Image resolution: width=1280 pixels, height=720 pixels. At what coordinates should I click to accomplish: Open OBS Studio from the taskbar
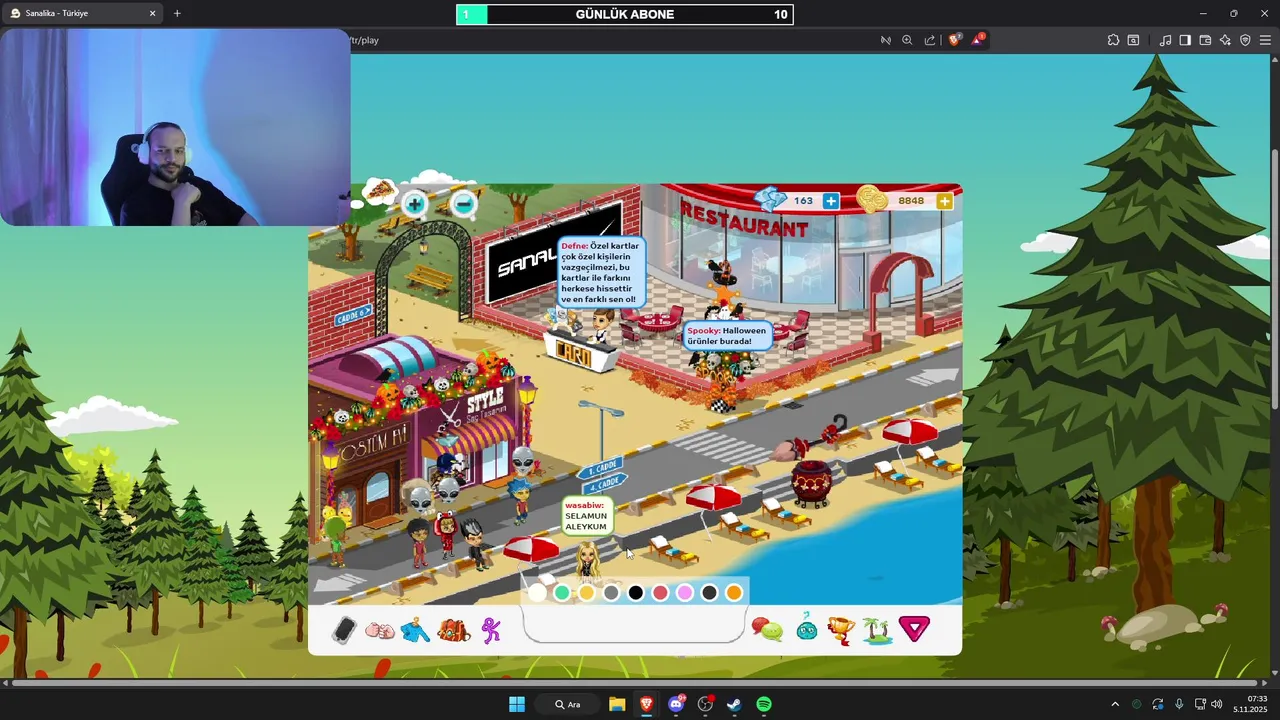click(x=706, y=704)
